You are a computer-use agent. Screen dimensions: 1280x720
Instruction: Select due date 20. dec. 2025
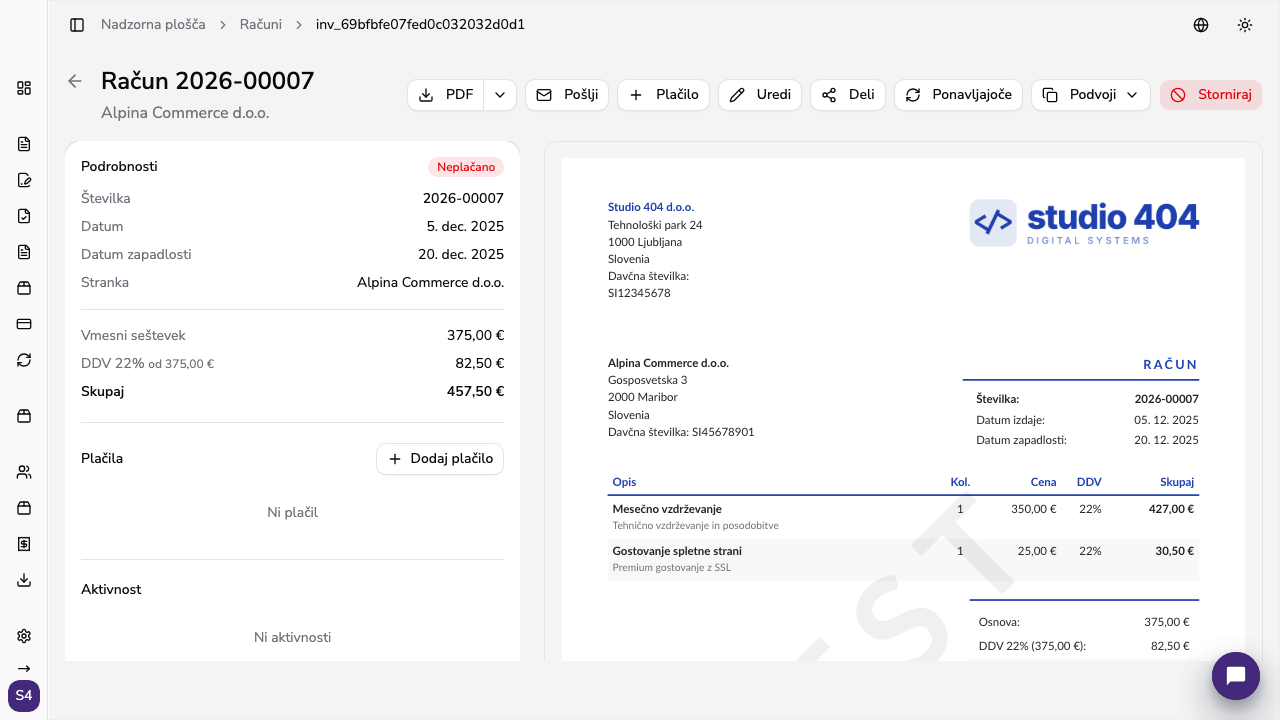461,254
